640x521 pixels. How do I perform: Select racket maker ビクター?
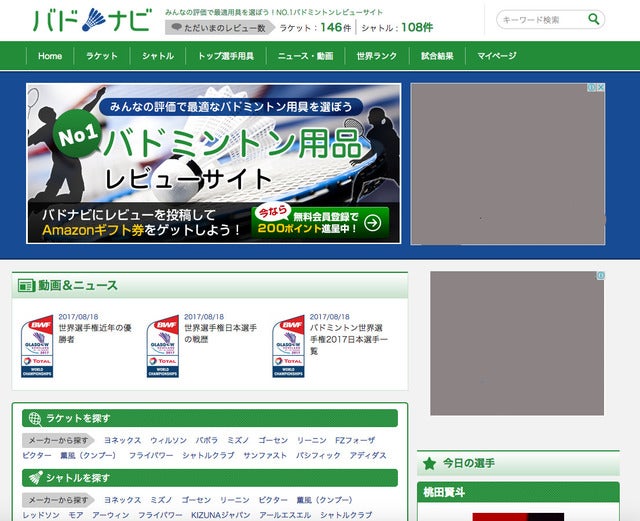[37, 455]
